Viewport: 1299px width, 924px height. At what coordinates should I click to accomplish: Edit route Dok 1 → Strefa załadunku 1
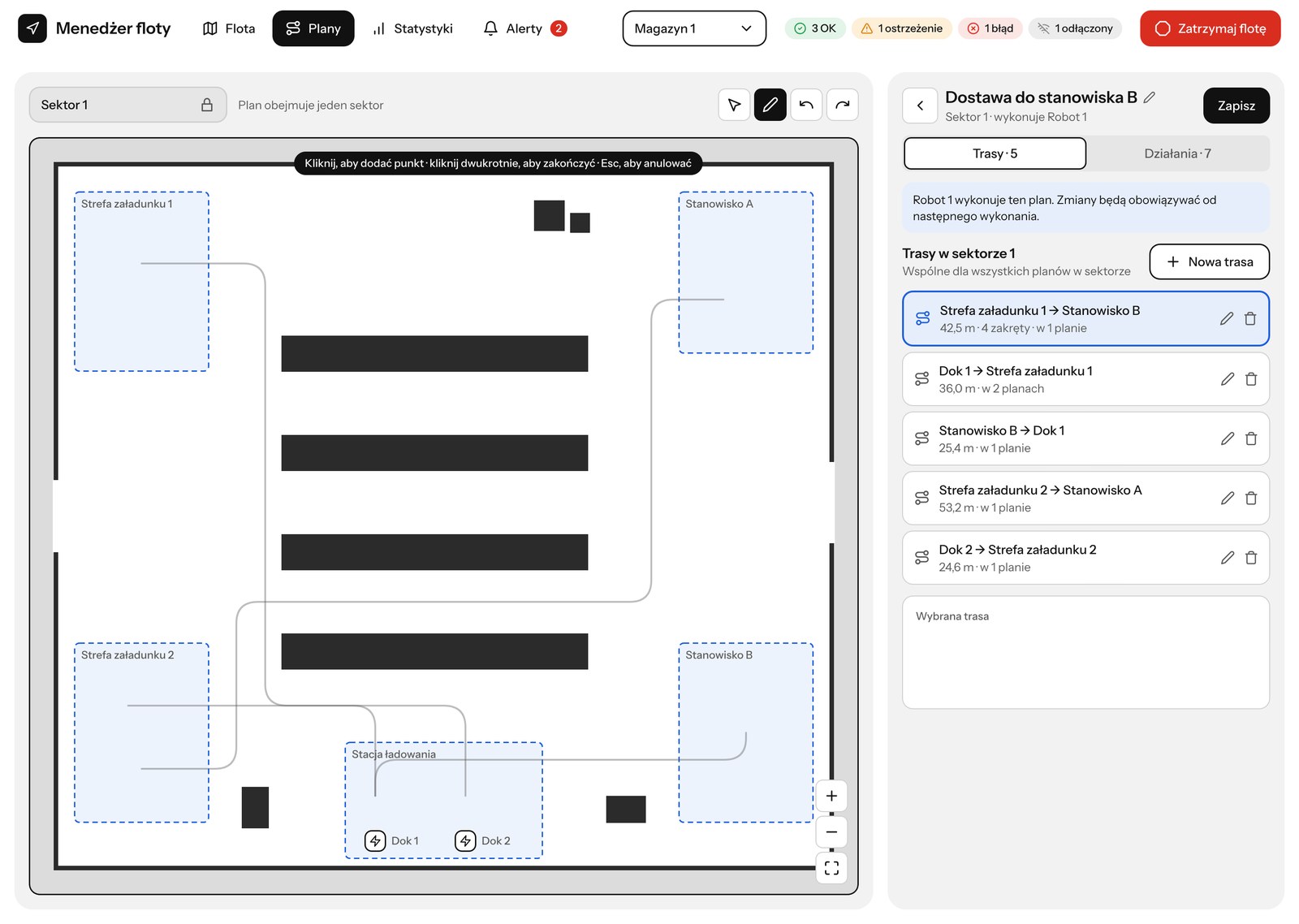1228,379
